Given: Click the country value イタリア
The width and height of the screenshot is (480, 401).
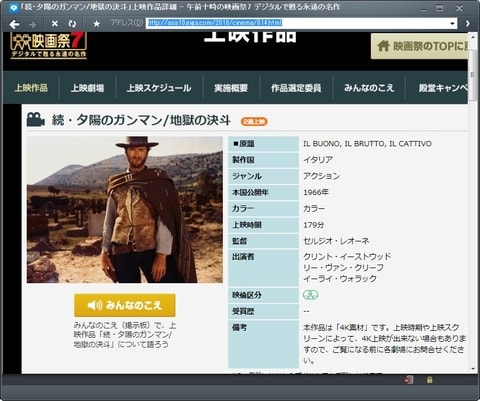Looking at the screenshot, I should (x=318, y=160).
